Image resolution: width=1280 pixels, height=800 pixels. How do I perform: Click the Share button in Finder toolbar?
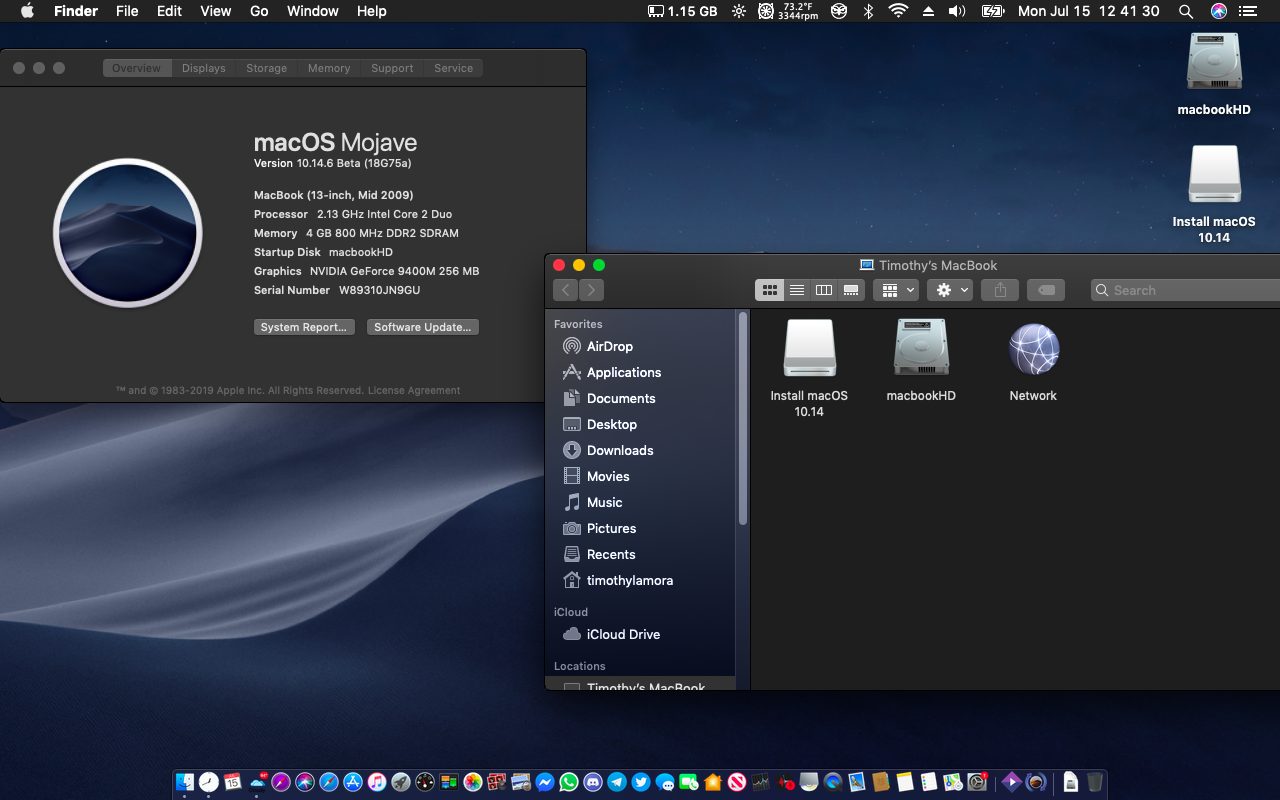click(x=1000, y=290)
